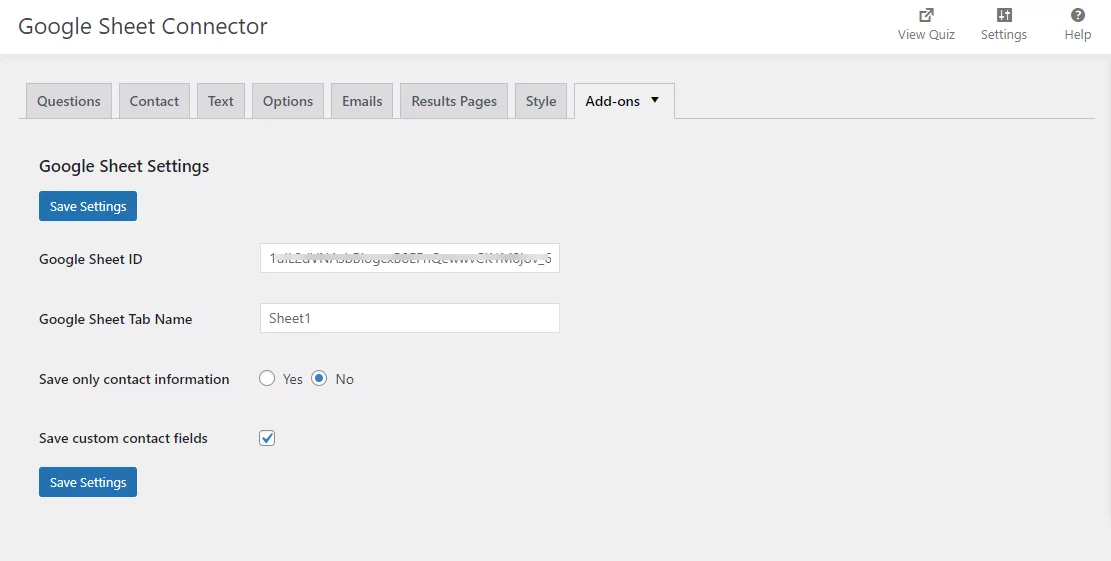Select the Text tab
This screenshot has width=1111, height=561.
coord(220,101)
